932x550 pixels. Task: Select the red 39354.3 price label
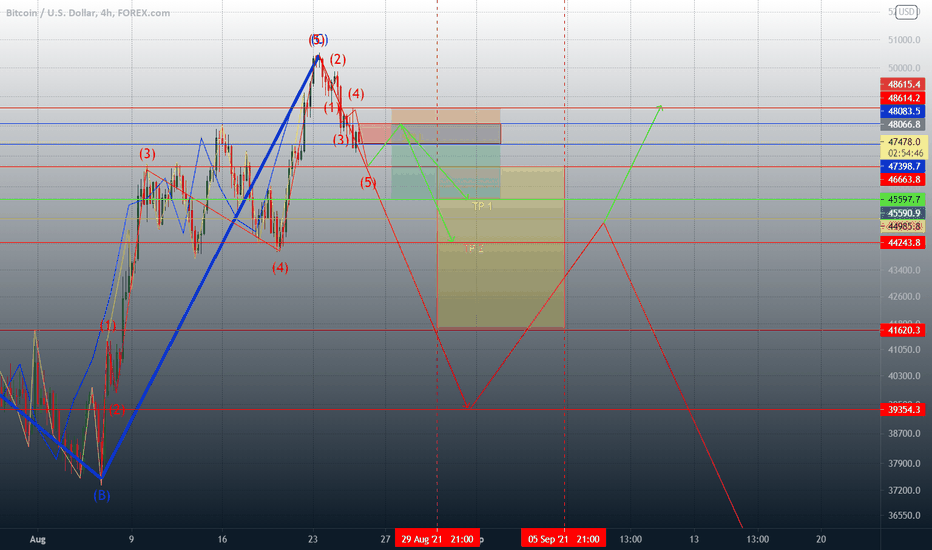[x=903, y=409]
